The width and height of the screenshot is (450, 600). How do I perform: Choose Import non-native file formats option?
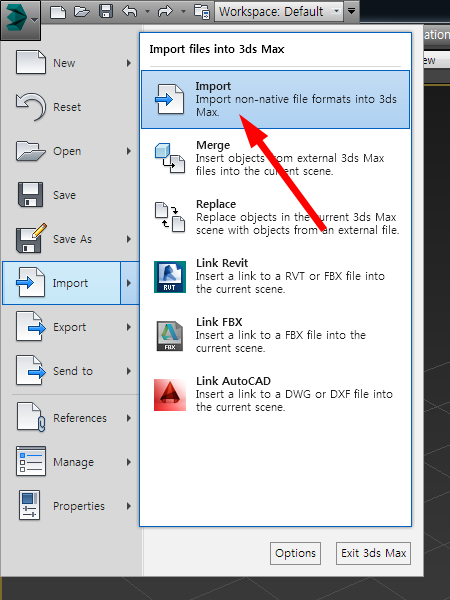click(x=276, y=99)
